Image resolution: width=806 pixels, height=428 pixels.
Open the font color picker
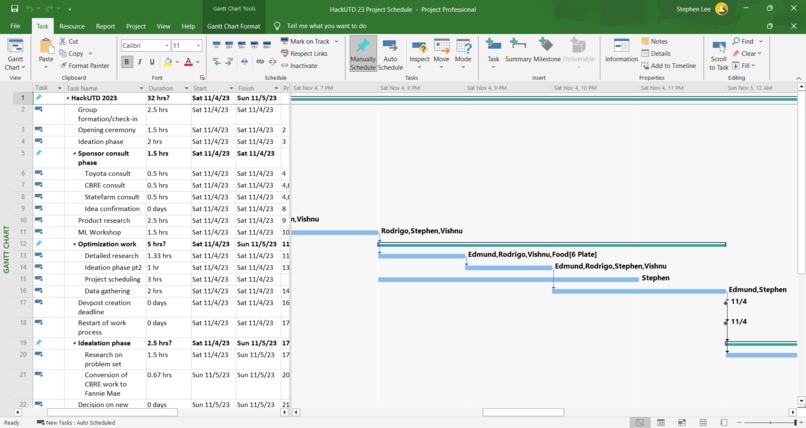coord(188,62)
